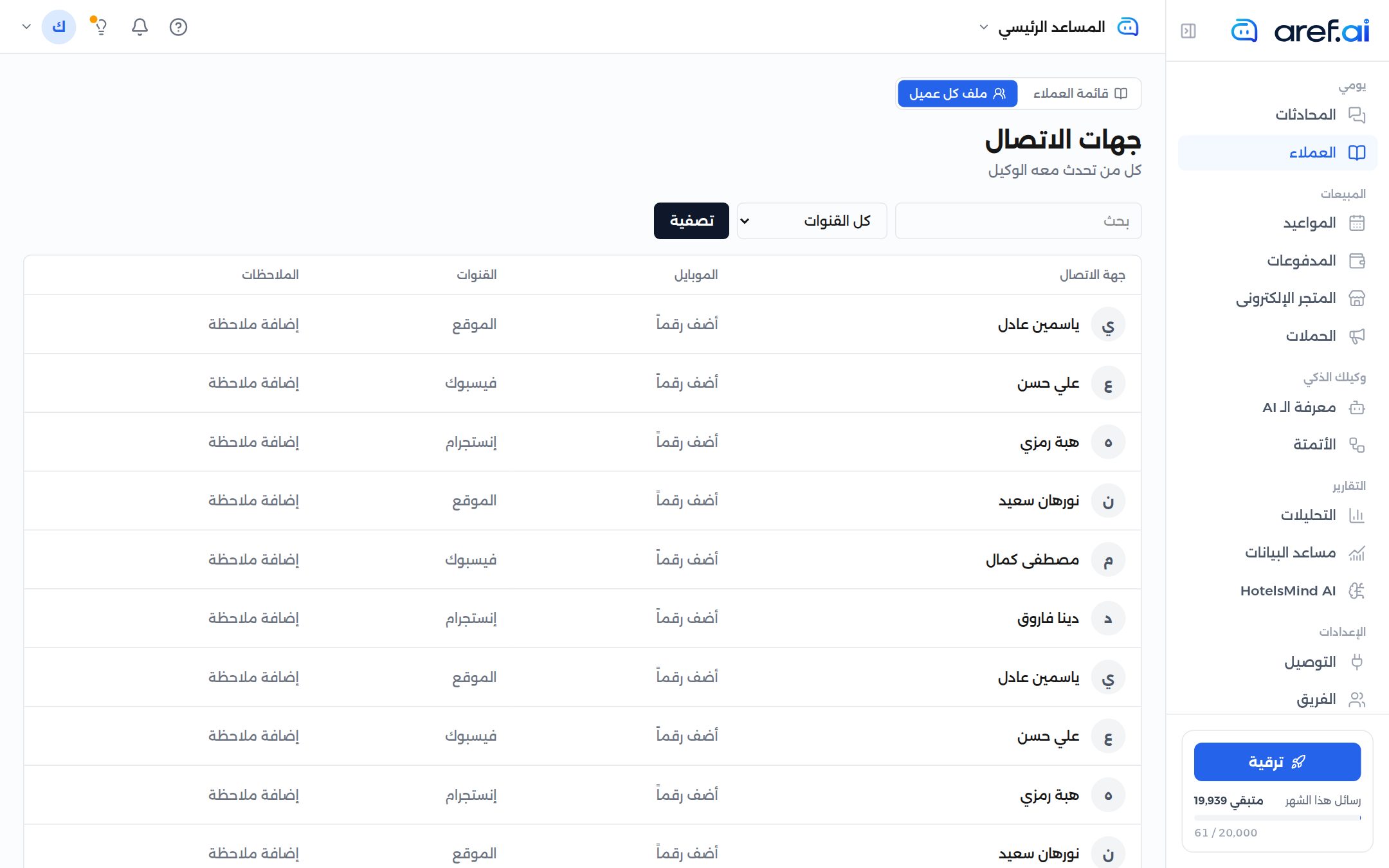This screenshot has height=868, width=1389.
Task: Click إنستجرام channel in دينا فاروق row
Action: pyautogui.click(x=471, y=619)
